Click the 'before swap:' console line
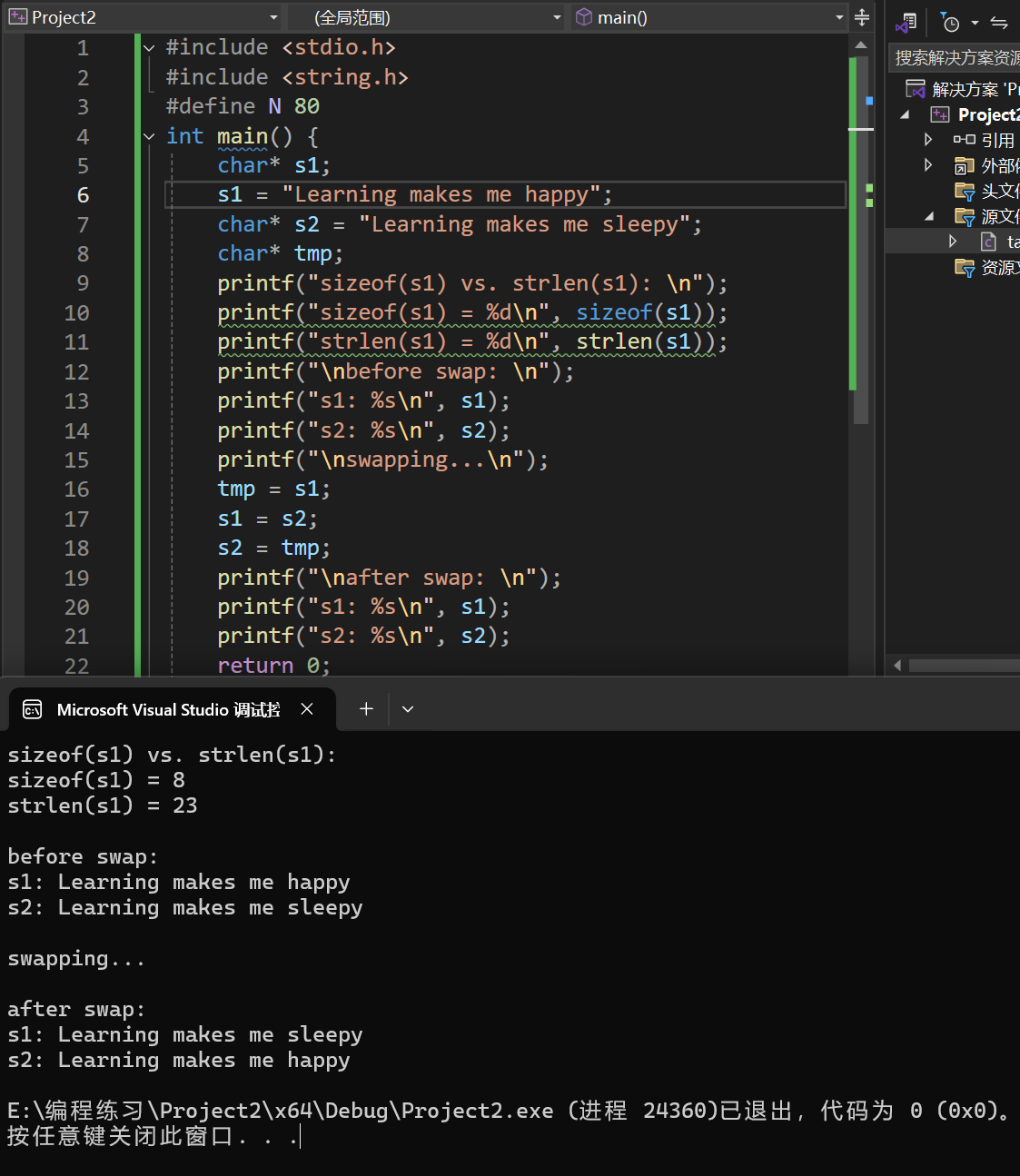Image resolution: width=1020 pixels, height=1176 pixels. (x=83, y=856)
